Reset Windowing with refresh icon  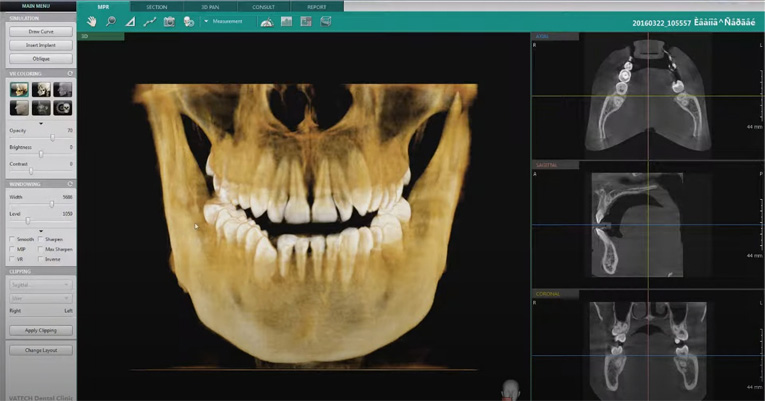pyautogui.click(x=70, y=183)
